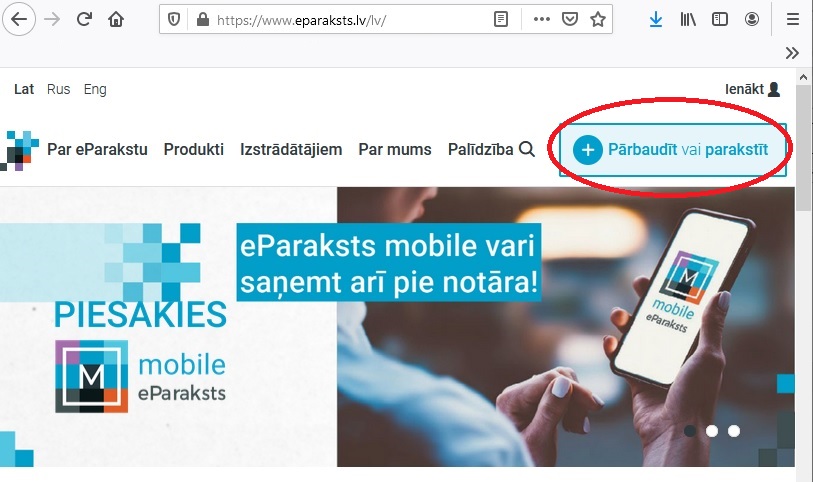Go back using the browser back arrow
The height and width of the screenshot is (482, 813).
(x=19, y=20)
